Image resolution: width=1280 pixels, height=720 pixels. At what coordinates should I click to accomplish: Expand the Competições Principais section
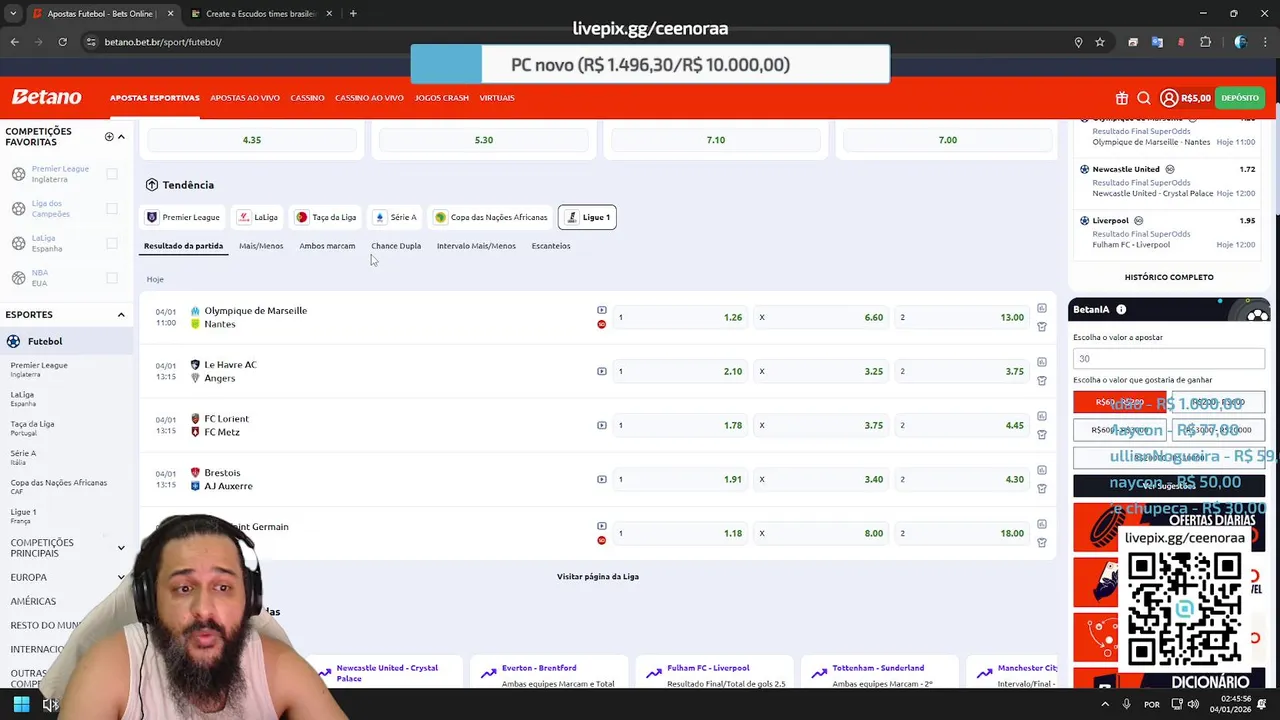point(121,548)
